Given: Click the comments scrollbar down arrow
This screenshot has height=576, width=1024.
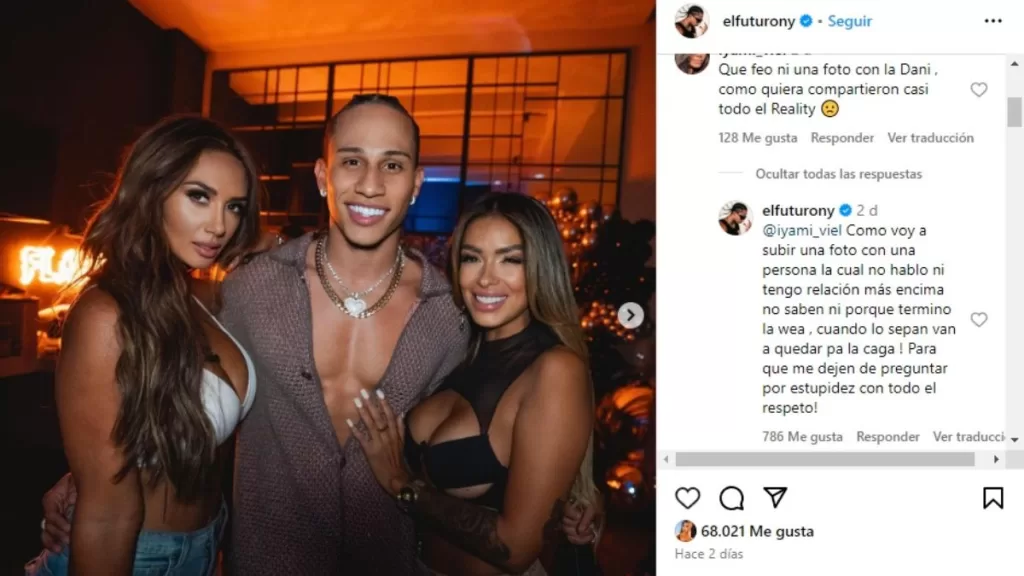Looking at the screenshot, I should tap(1014, 440).
